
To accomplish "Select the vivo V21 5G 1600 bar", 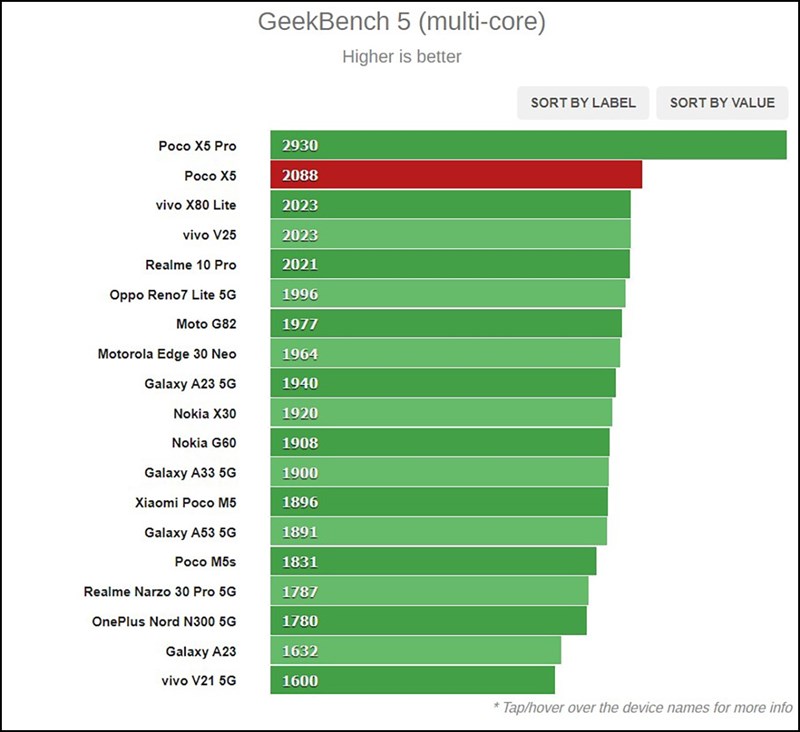I will coord(412,681).
